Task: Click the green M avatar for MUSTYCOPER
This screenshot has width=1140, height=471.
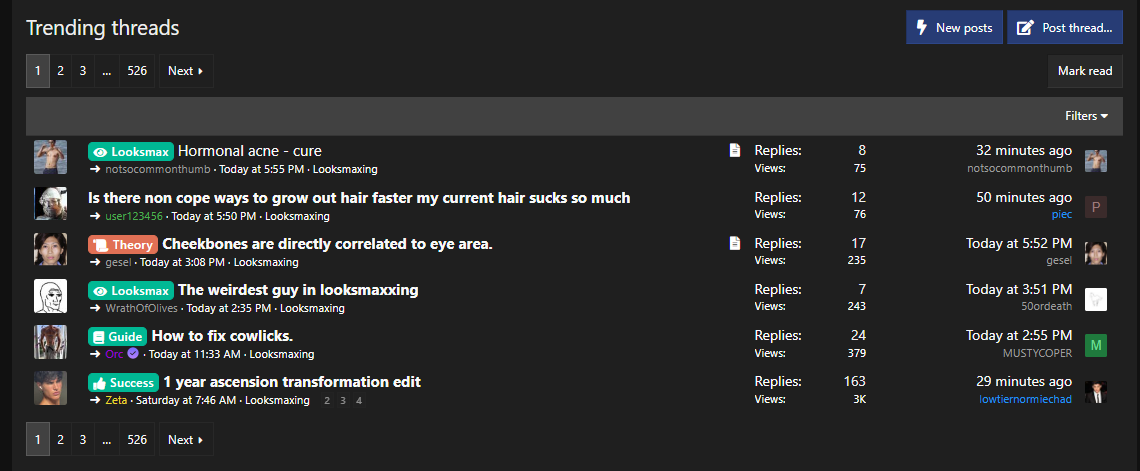Action: (x=1096, y=346)
